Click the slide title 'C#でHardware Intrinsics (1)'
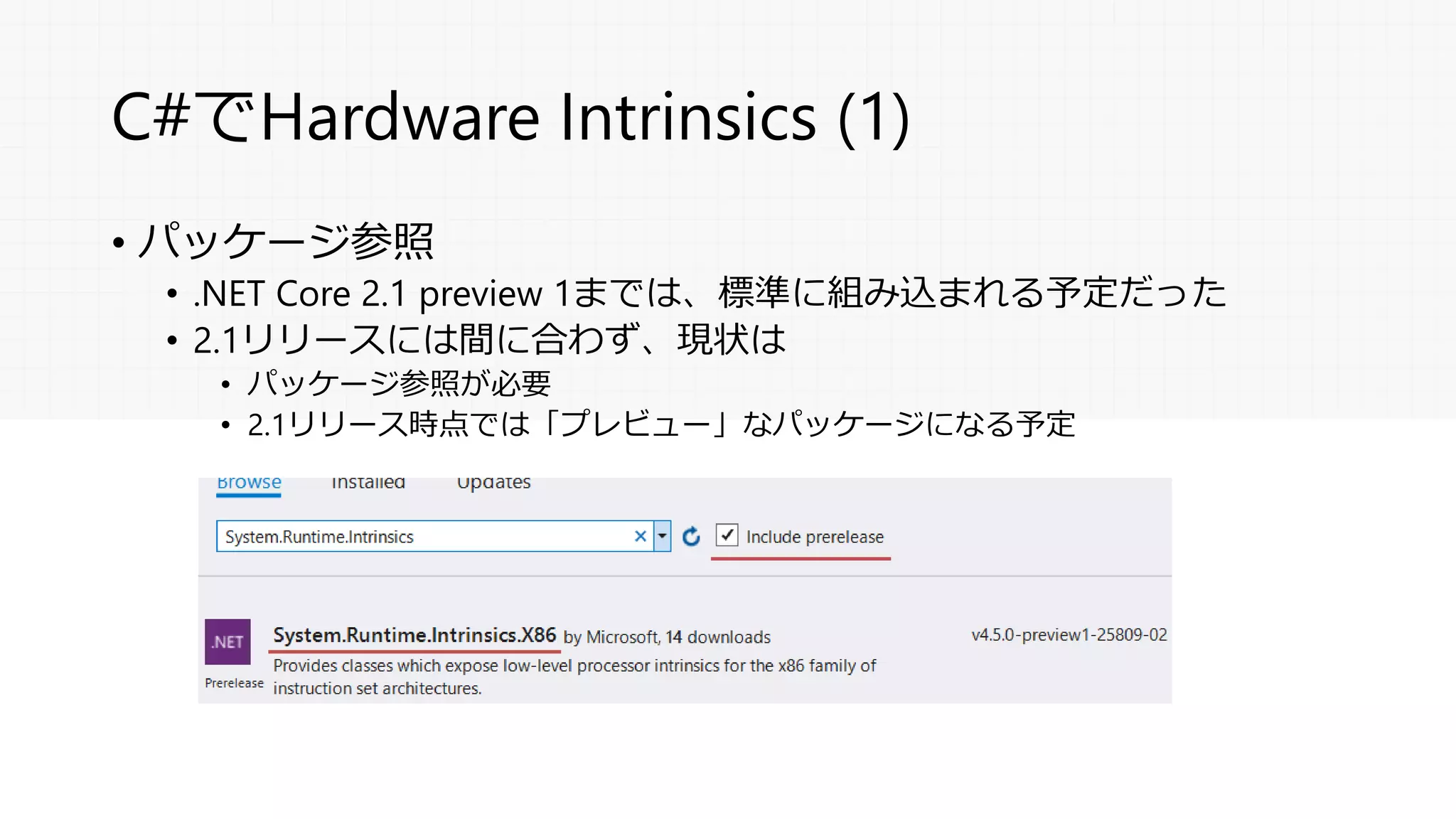This screenshot has width=1456, height=819. 510,117
